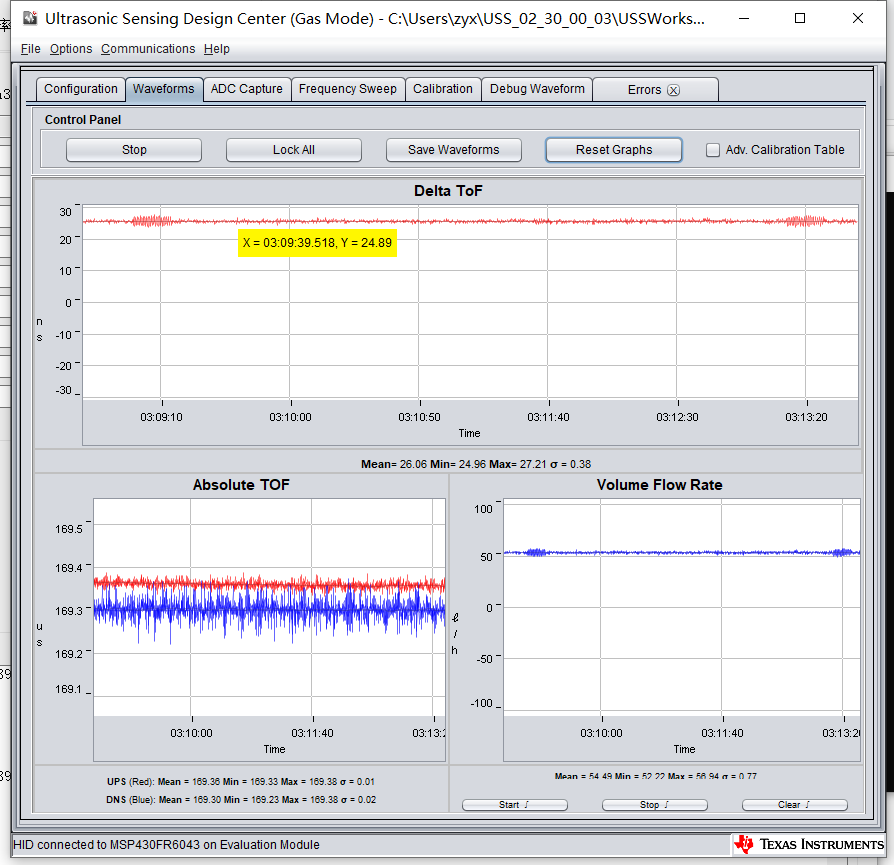Click Save Waveforms button
894x865 pixels.
click(x=454, y=150)
